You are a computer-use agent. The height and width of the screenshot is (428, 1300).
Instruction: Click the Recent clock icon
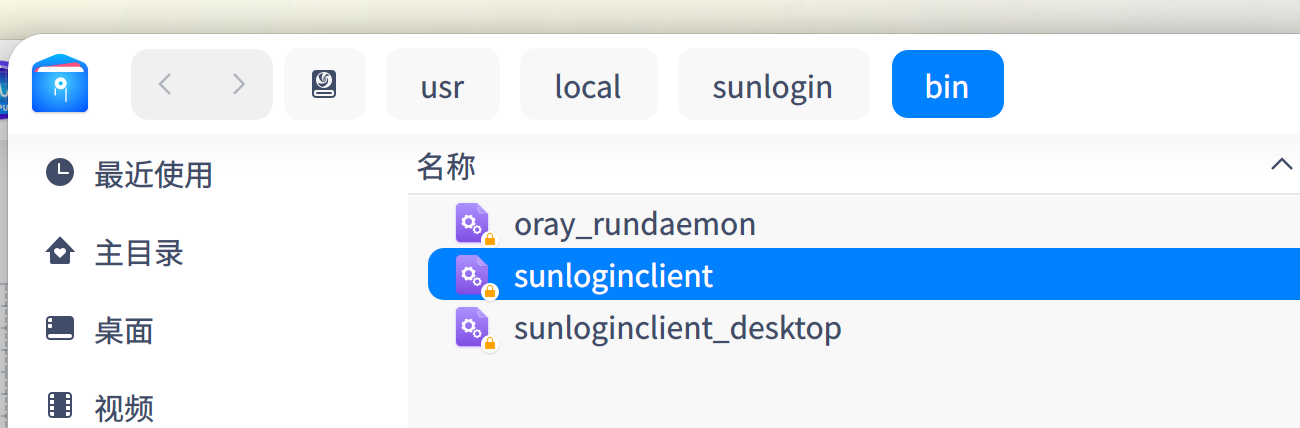point(60,172)
